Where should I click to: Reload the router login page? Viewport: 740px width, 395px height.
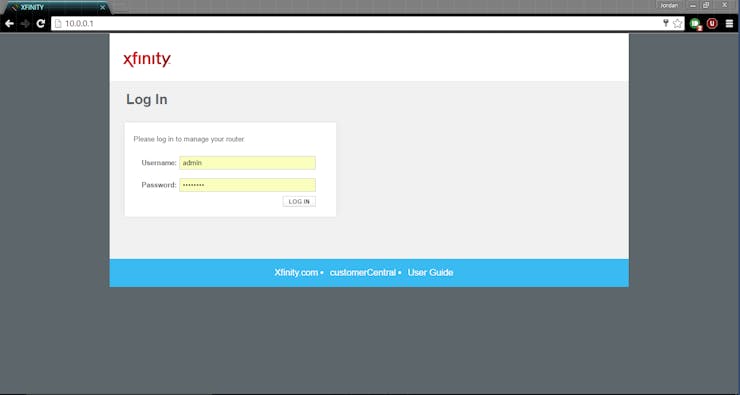click(x=41, y=24)
